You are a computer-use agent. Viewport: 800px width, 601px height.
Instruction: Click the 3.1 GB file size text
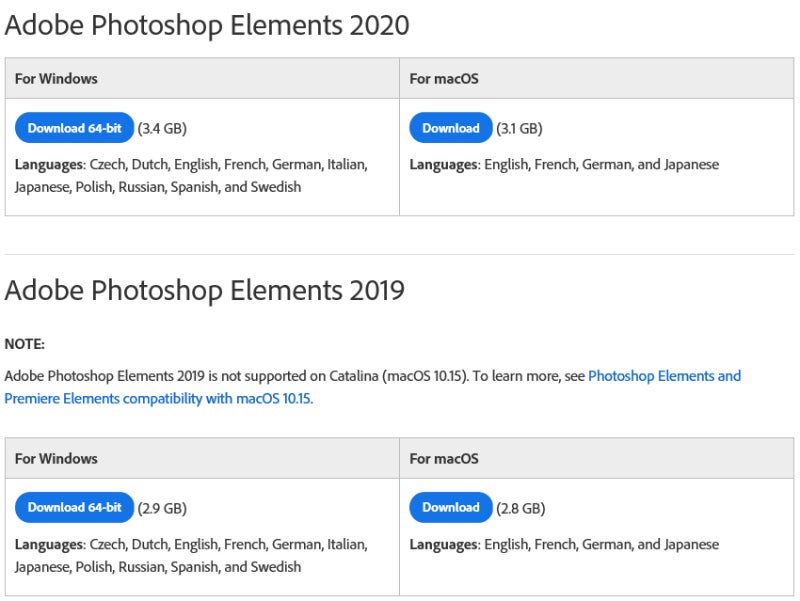pyautogui.click(x=520, y=128)
